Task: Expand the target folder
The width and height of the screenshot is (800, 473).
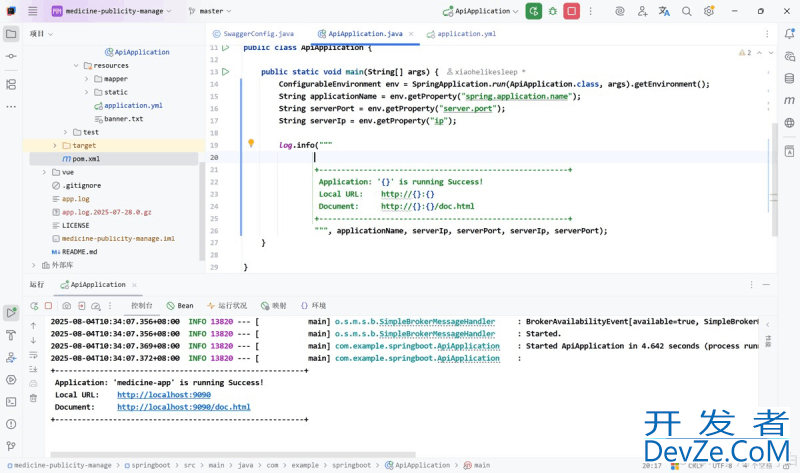Action: (x=55, y=145)
